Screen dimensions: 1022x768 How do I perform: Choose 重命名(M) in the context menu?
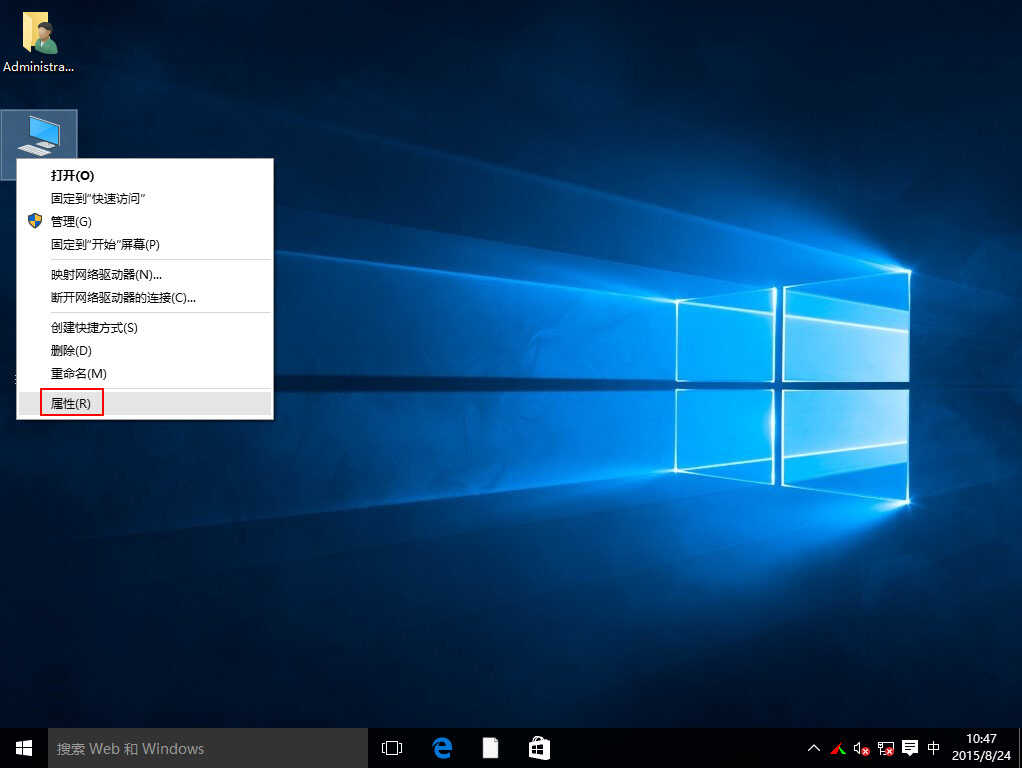coord(78,373)
